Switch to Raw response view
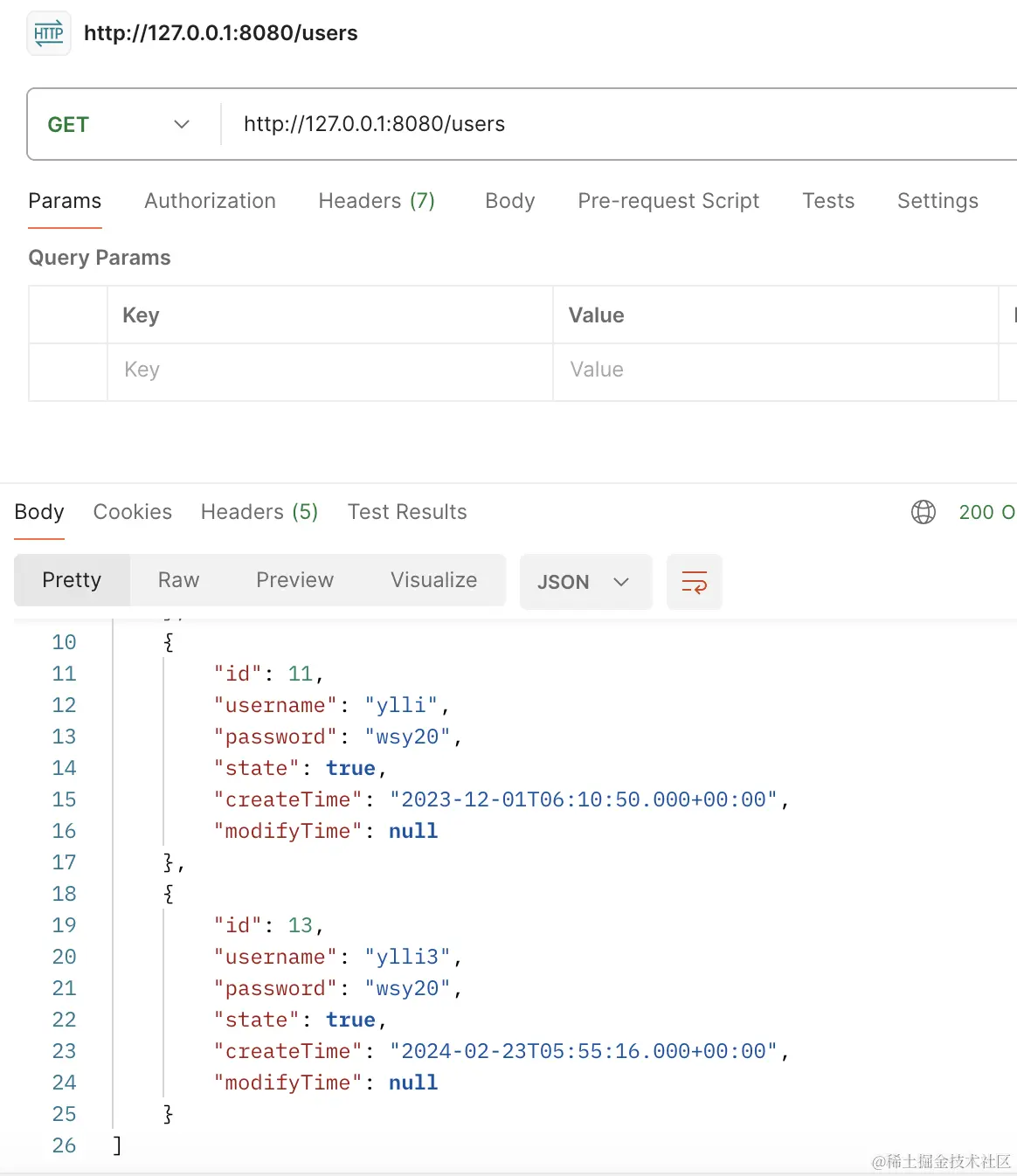Screen dimensions: 1017x1176 coord(177,580)
